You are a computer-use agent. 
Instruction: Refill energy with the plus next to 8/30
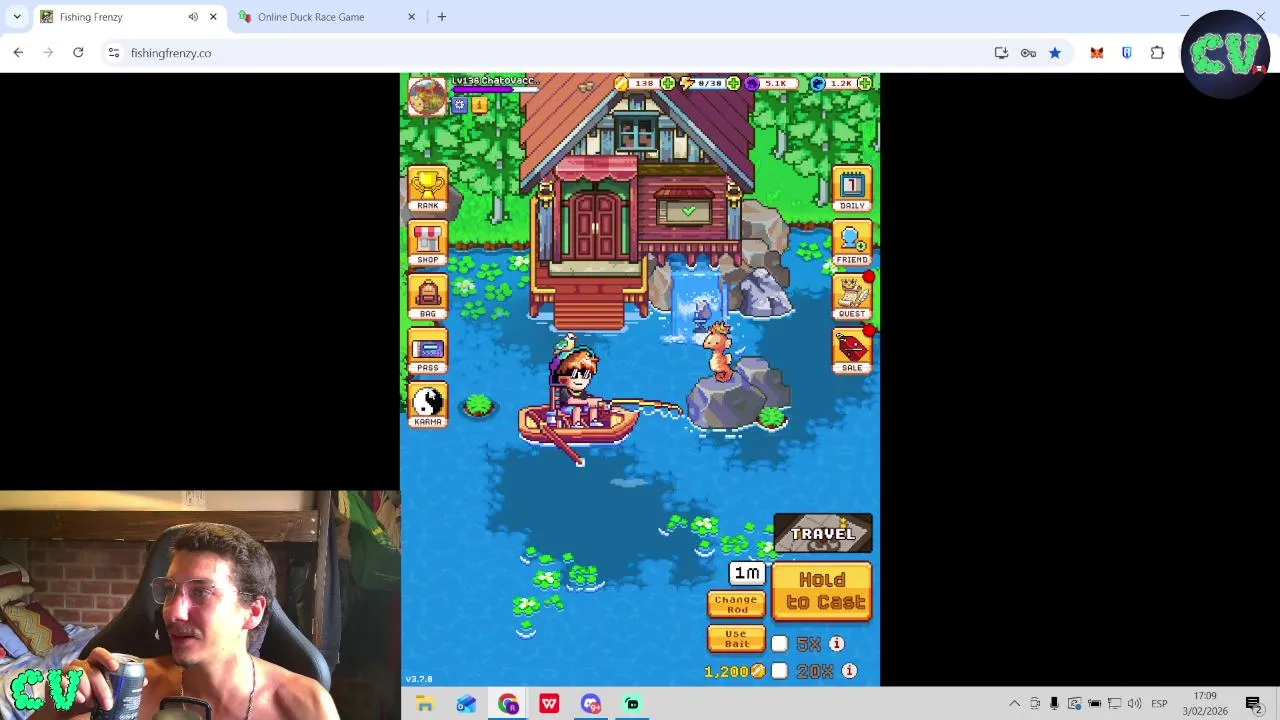click(734, 83)
